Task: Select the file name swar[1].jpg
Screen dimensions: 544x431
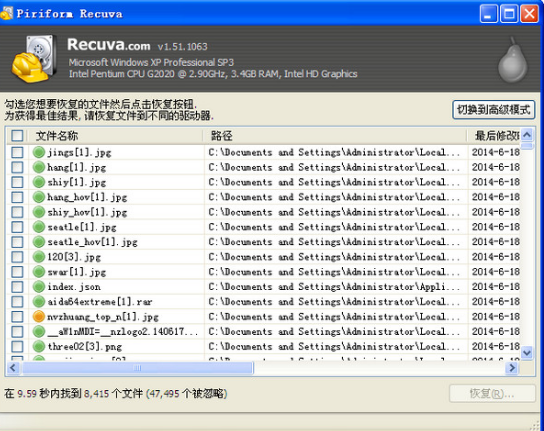Action: [77, 272]
